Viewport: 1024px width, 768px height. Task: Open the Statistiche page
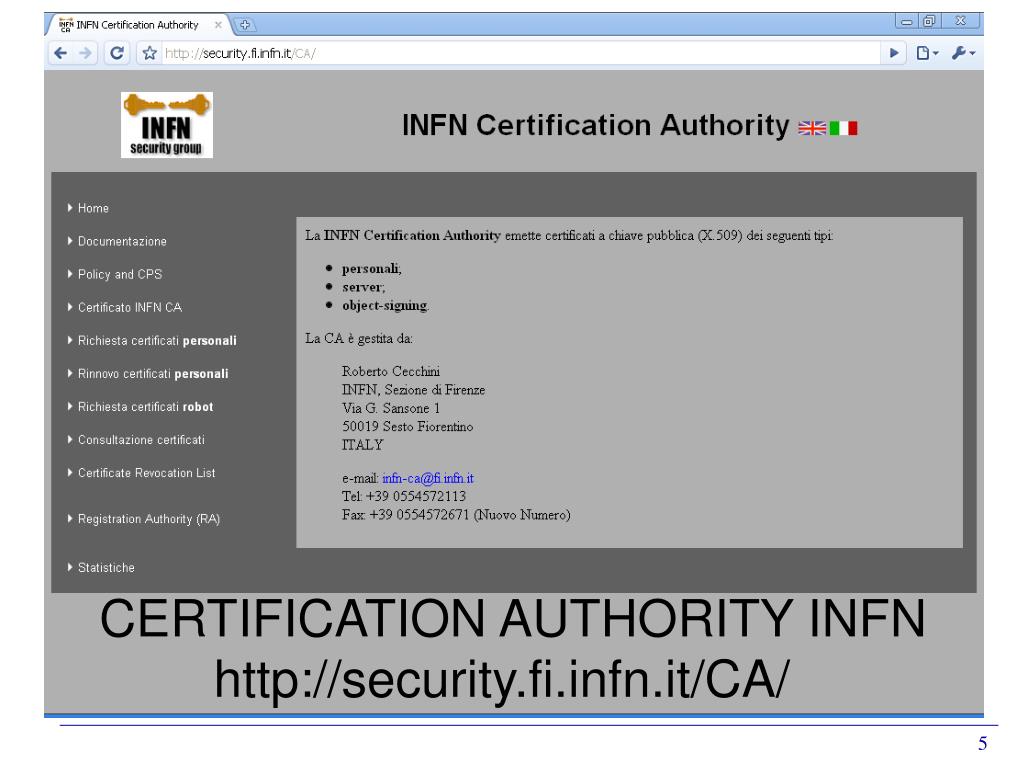tap(106, 568)
